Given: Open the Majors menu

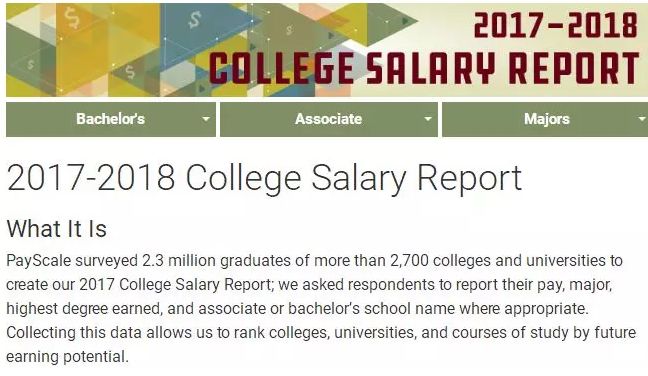Looking at the screenshot, I should pos(546,119).
